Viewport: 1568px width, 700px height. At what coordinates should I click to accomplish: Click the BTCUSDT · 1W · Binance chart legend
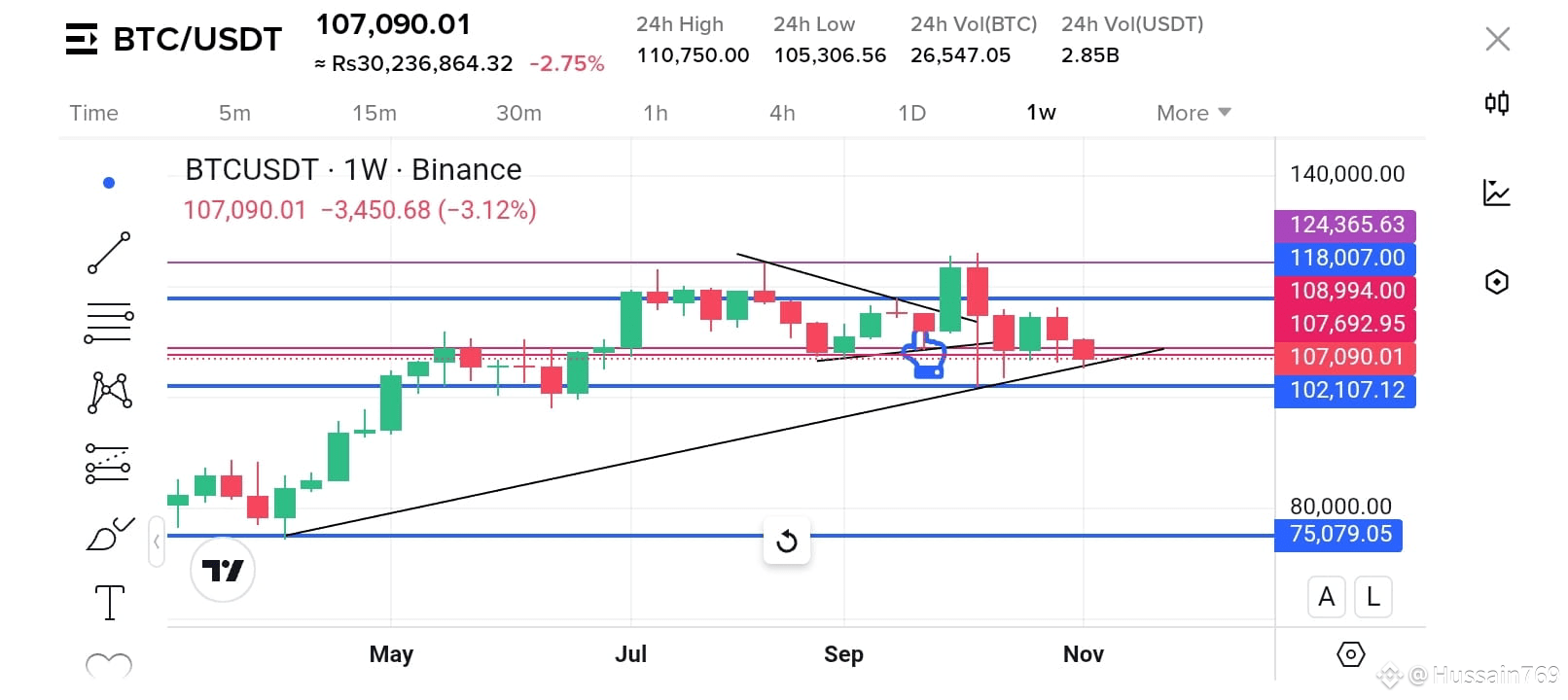tap(353, 170)
